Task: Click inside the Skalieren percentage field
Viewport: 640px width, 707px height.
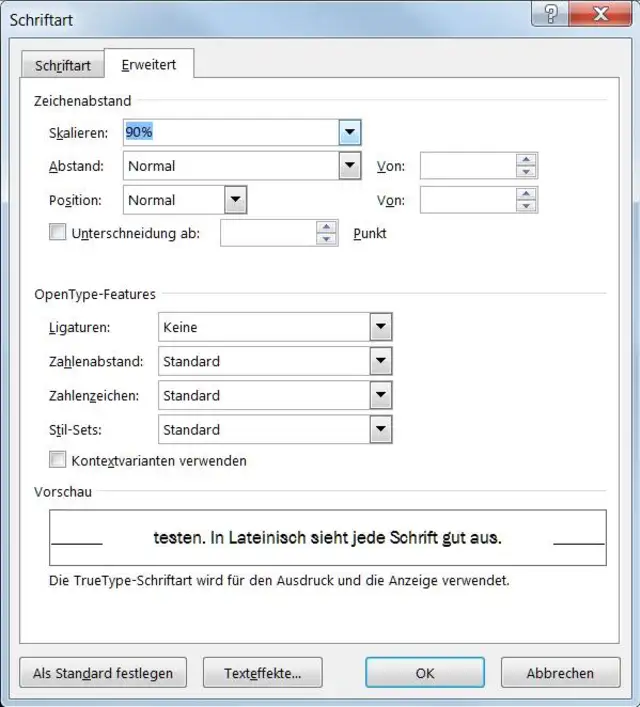Action: point(230,132)
